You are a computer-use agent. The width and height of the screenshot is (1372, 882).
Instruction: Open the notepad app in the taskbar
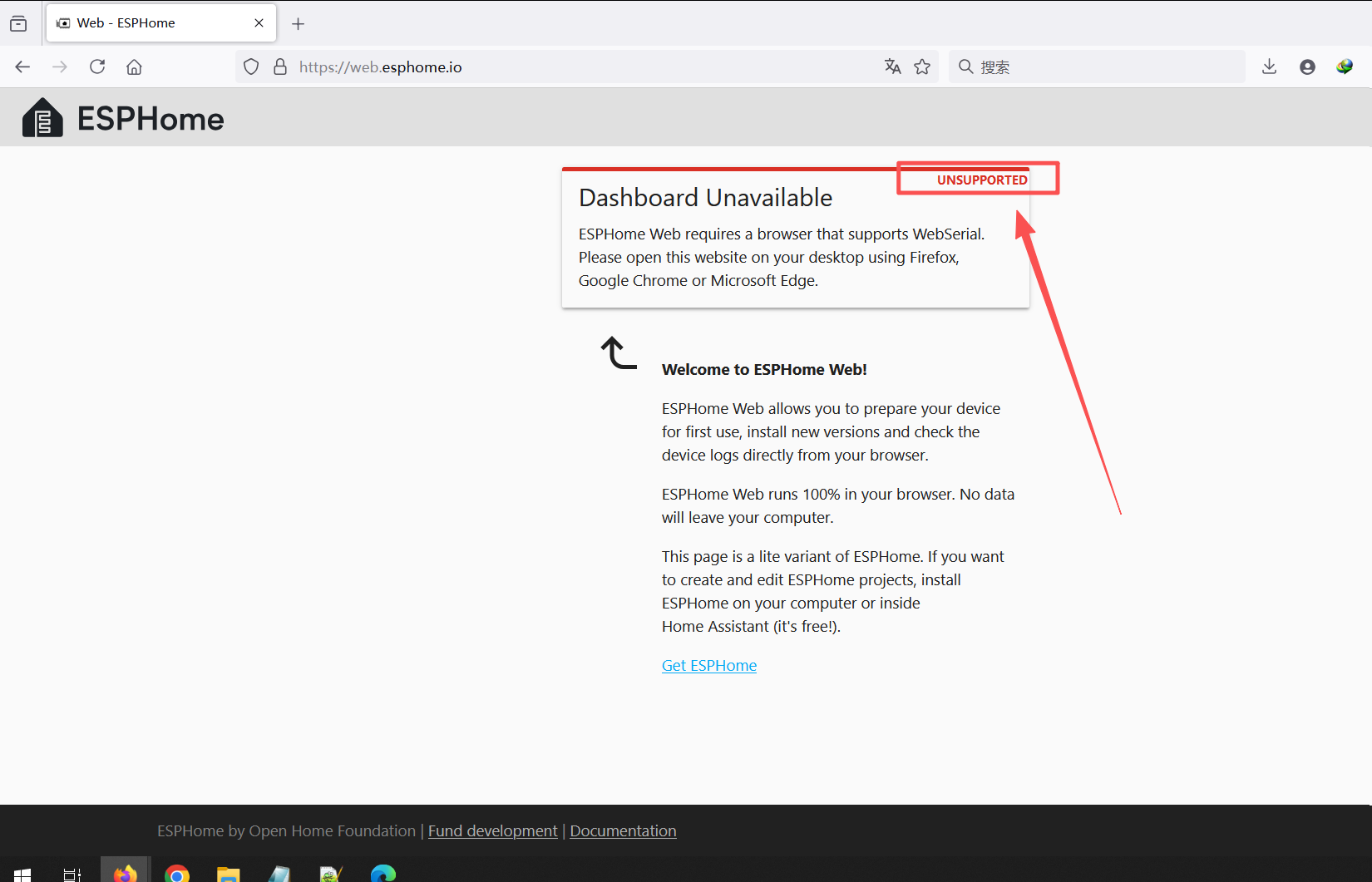click(x=279, y=873)
